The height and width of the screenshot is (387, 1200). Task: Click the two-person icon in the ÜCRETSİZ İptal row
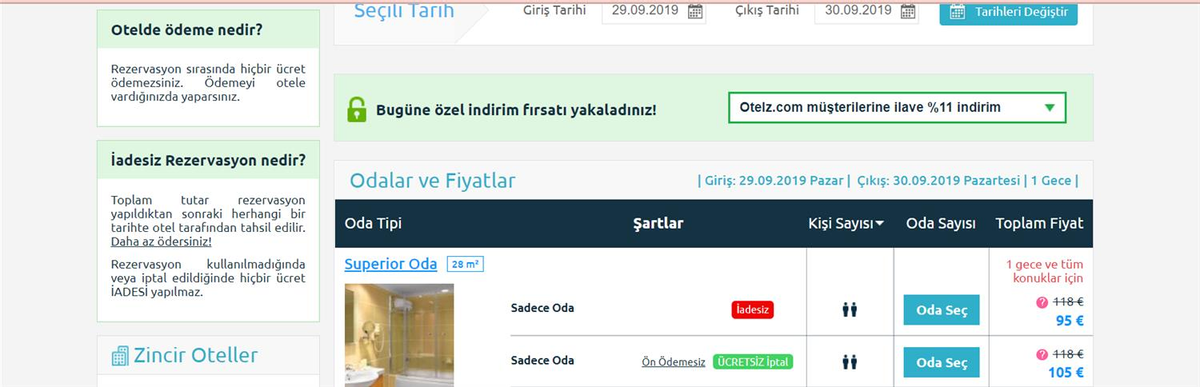[850, 361]
